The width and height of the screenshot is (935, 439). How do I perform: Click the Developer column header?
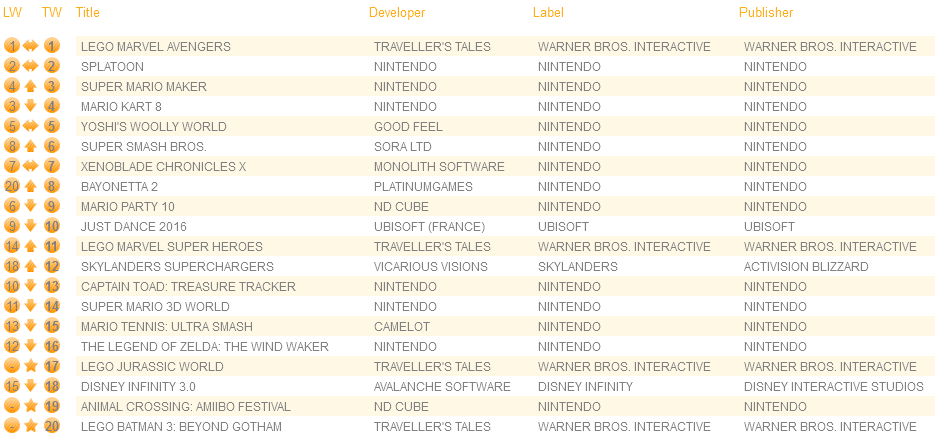[x=397, y=13]
